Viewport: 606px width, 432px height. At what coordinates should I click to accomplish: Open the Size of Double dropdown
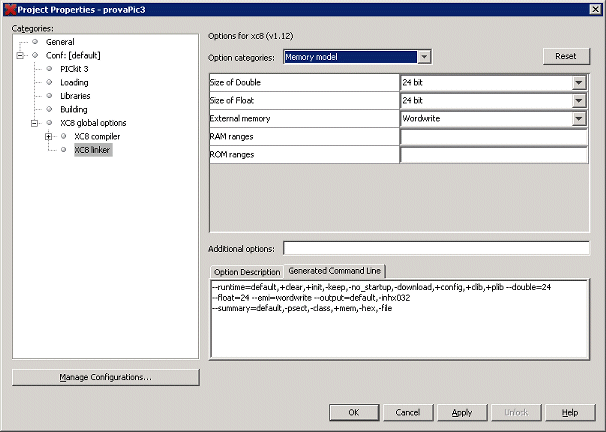(579, 83)
